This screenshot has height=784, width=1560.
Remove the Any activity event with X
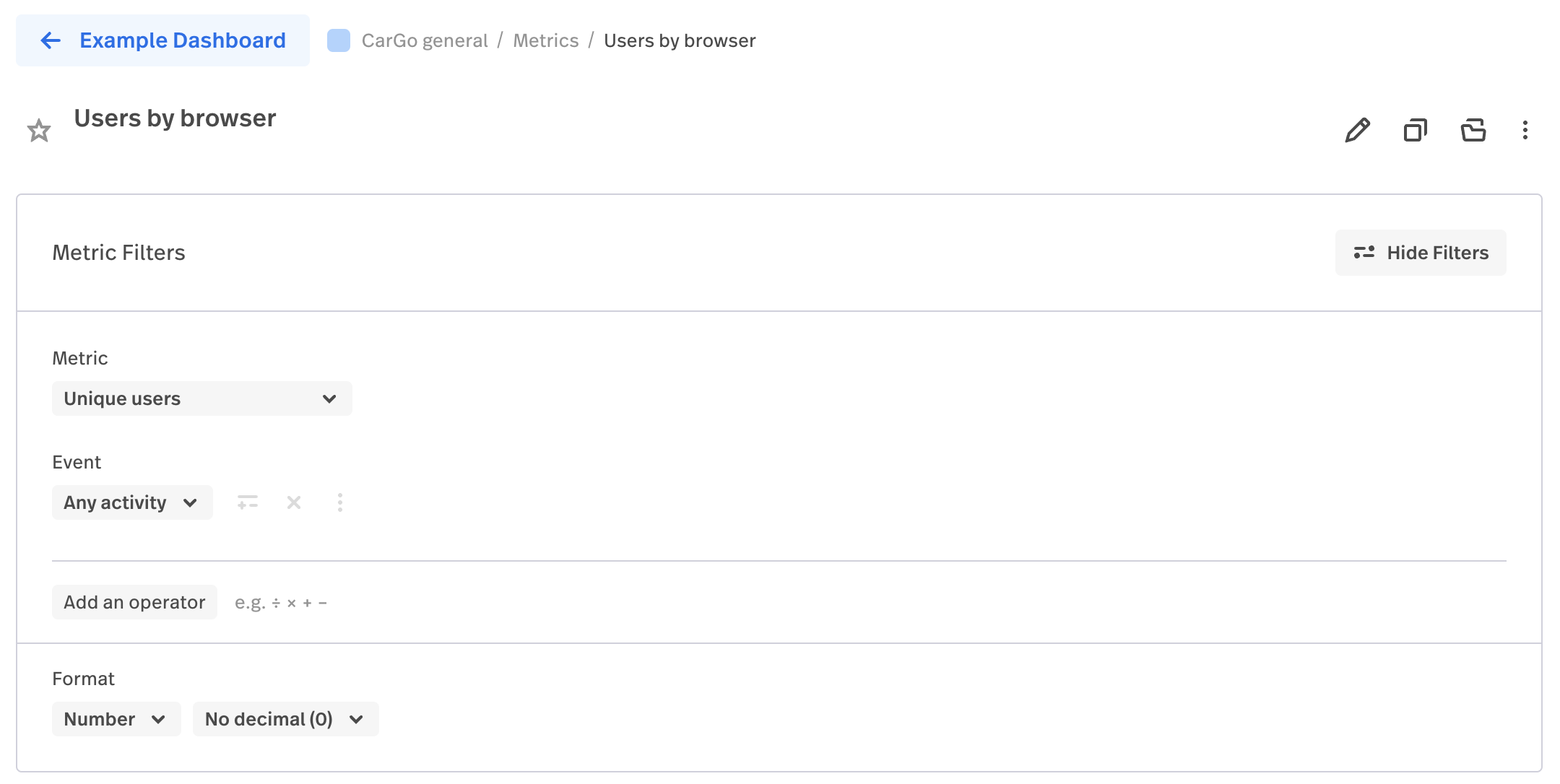pos(294,502)
